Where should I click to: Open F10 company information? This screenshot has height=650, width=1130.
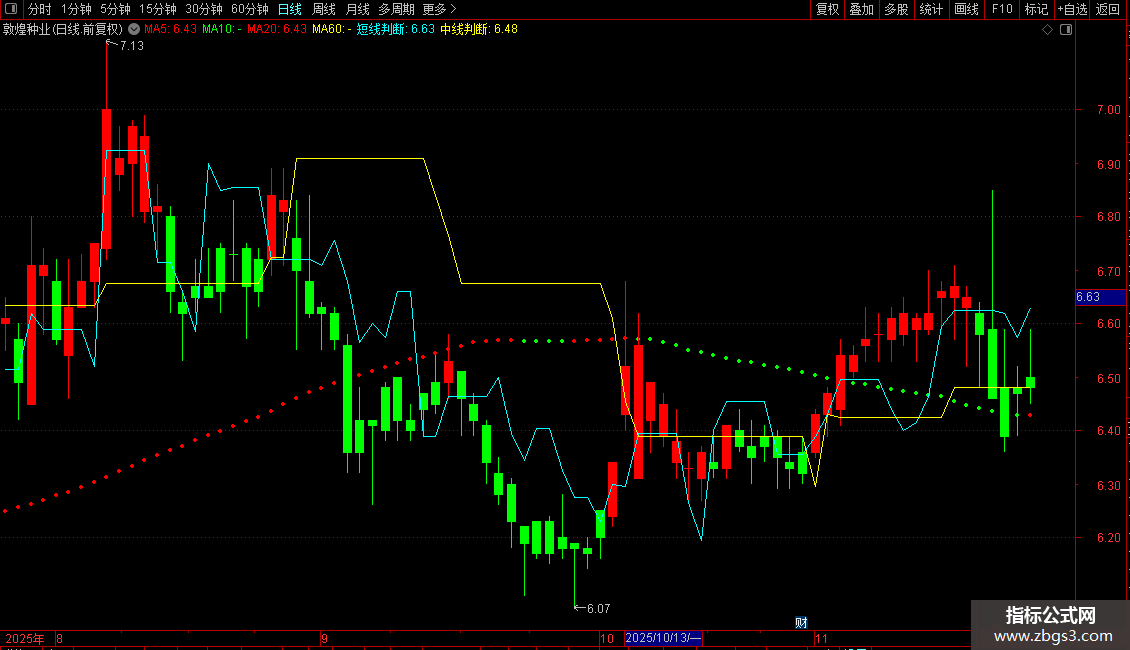coord(1002,9)
